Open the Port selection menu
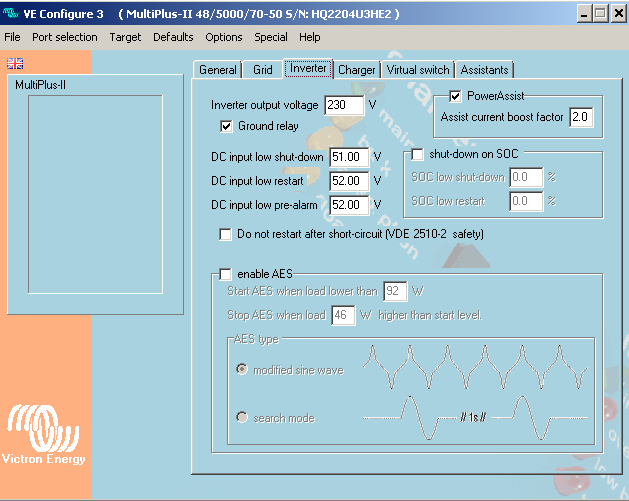Screen dimensions: 629x501 (65, 37)
